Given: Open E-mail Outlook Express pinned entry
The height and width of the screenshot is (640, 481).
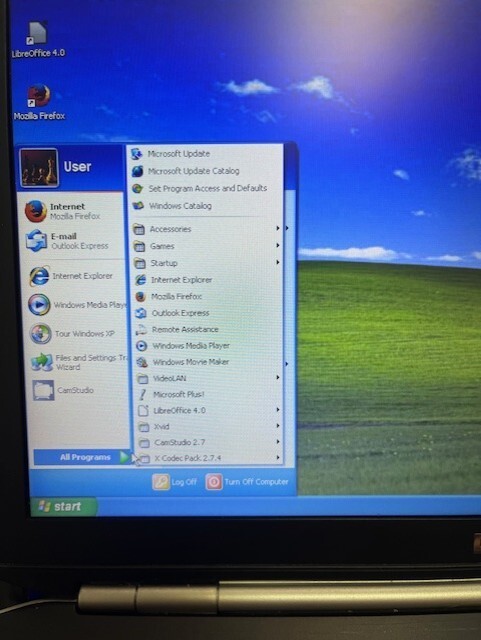Looking at the screenshot, I should 74,241.
